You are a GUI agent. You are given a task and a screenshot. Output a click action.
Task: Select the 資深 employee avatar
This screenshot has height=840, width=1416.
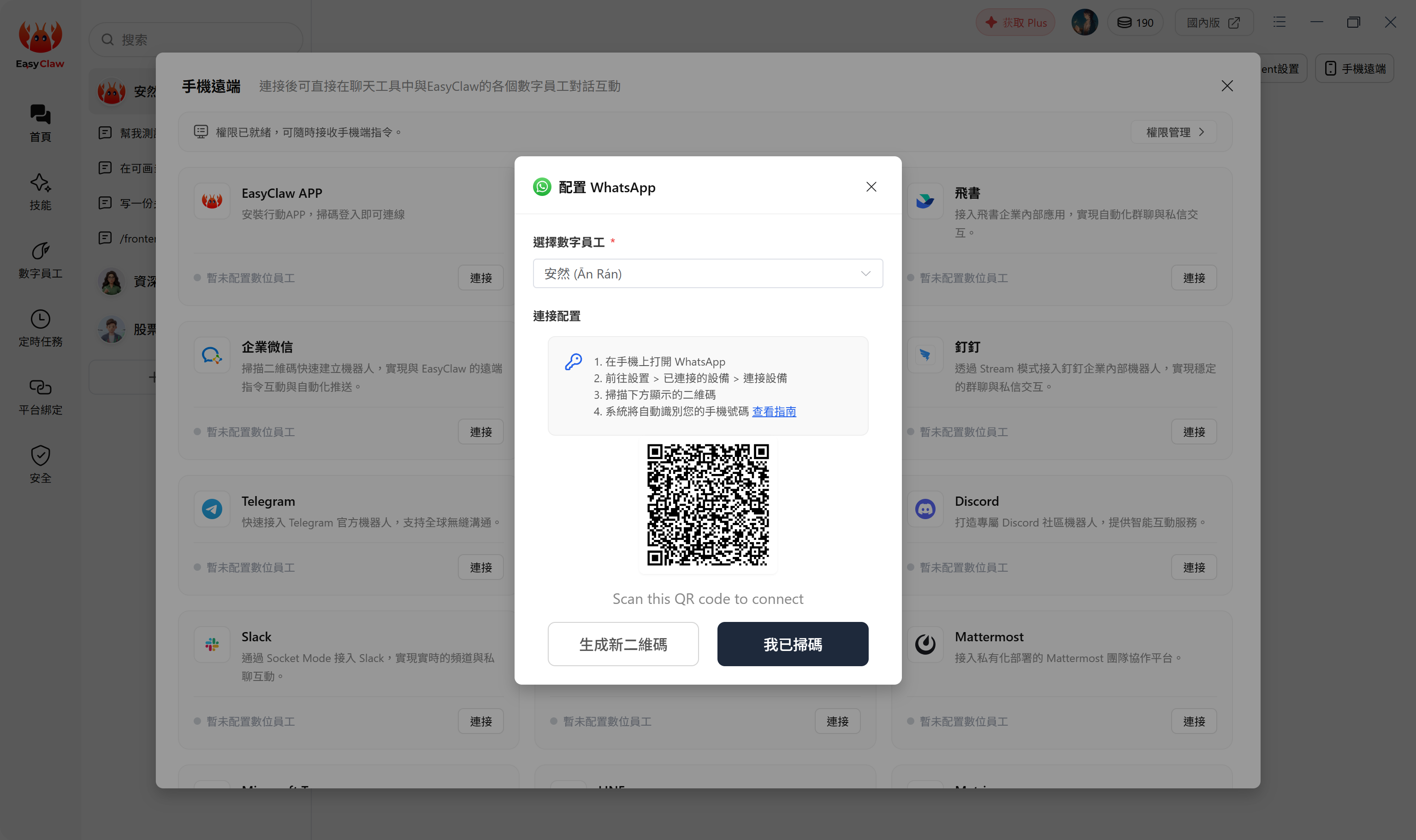(112, 281)
